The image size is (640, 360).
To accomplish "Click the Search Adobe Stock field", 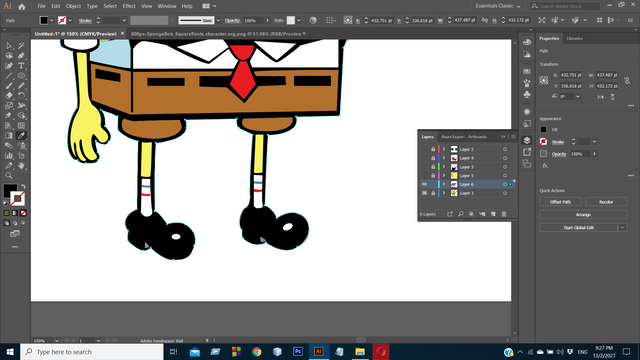I will coord(565,6).
